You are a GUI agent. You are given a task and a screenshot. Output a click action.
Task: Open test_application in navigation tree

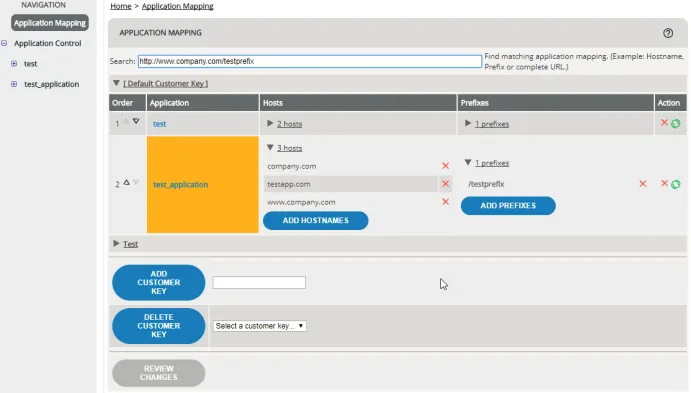[52, 84]
